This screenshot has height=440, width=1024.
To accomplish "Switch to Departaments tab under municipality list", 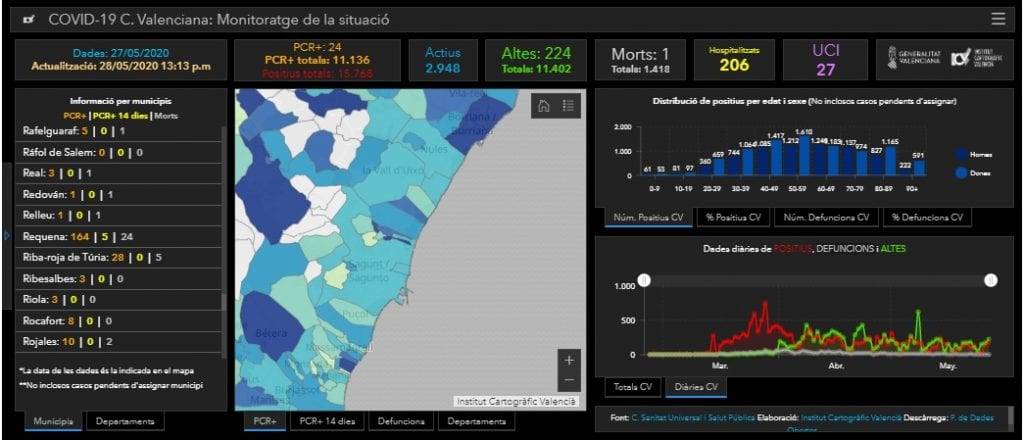I will (x=125, y=422).
